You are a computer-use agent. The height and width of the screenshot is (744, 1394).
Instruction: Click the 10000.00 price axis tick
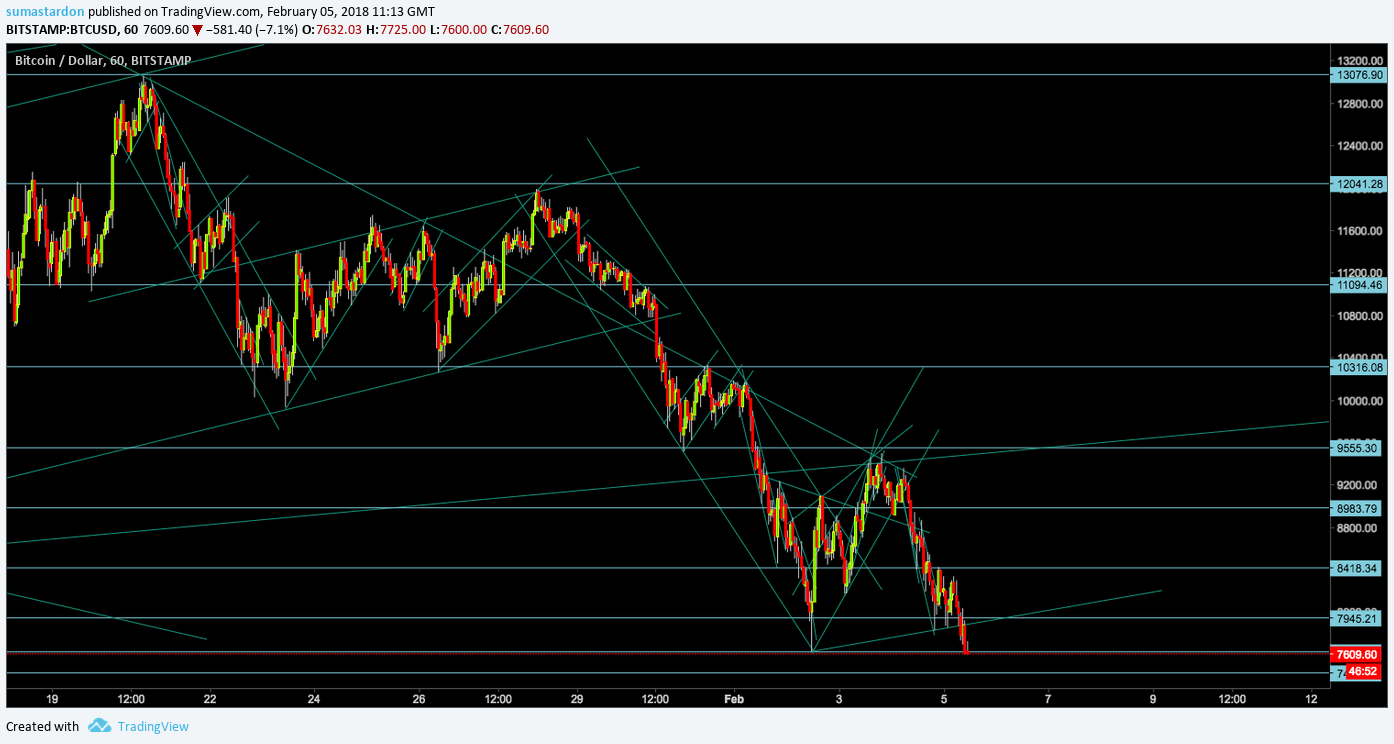click(x=1361, y=401)
